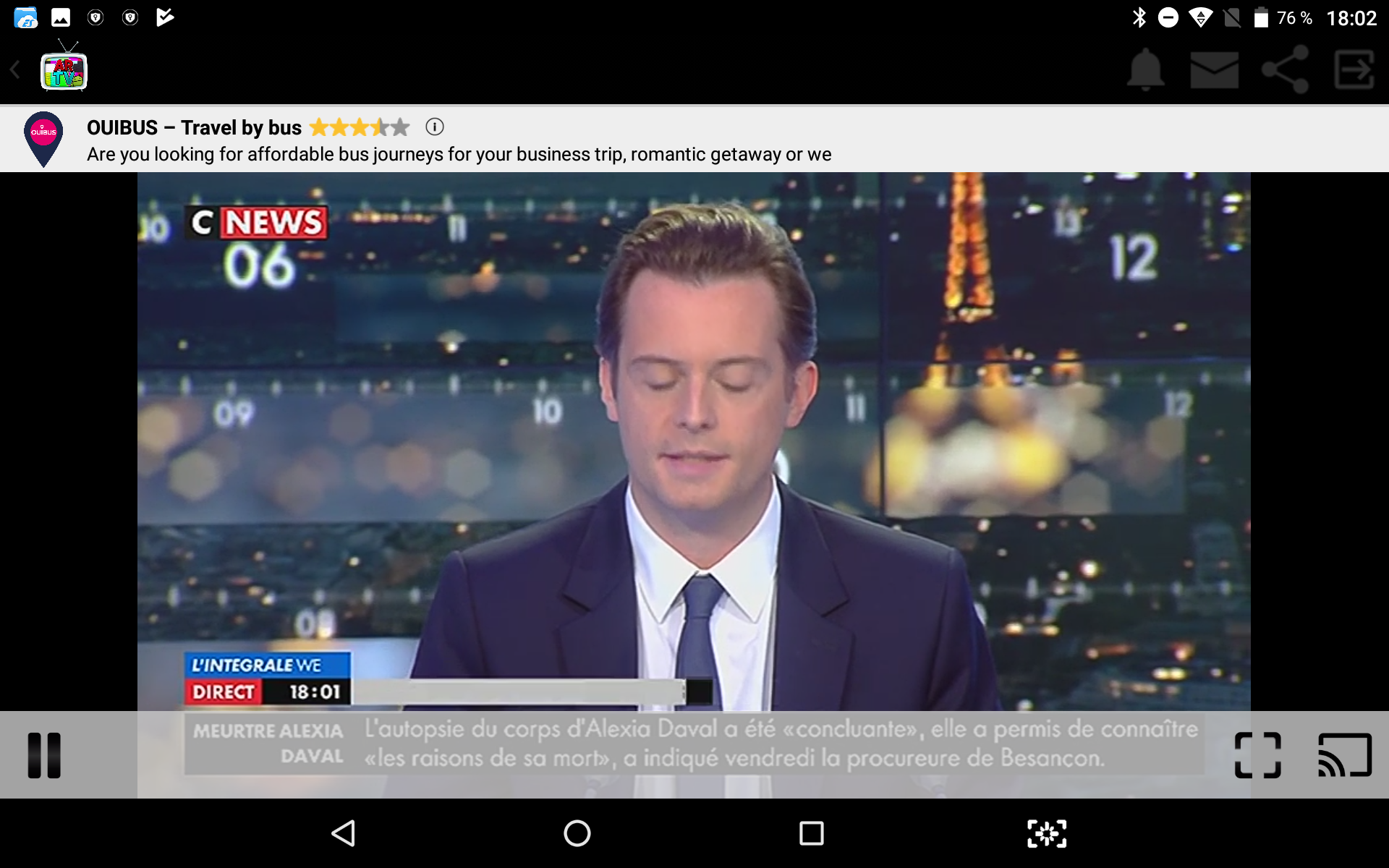Tap screenshot capture icon in navigation bar
Screen dimensions: 1389x868
1046,833
